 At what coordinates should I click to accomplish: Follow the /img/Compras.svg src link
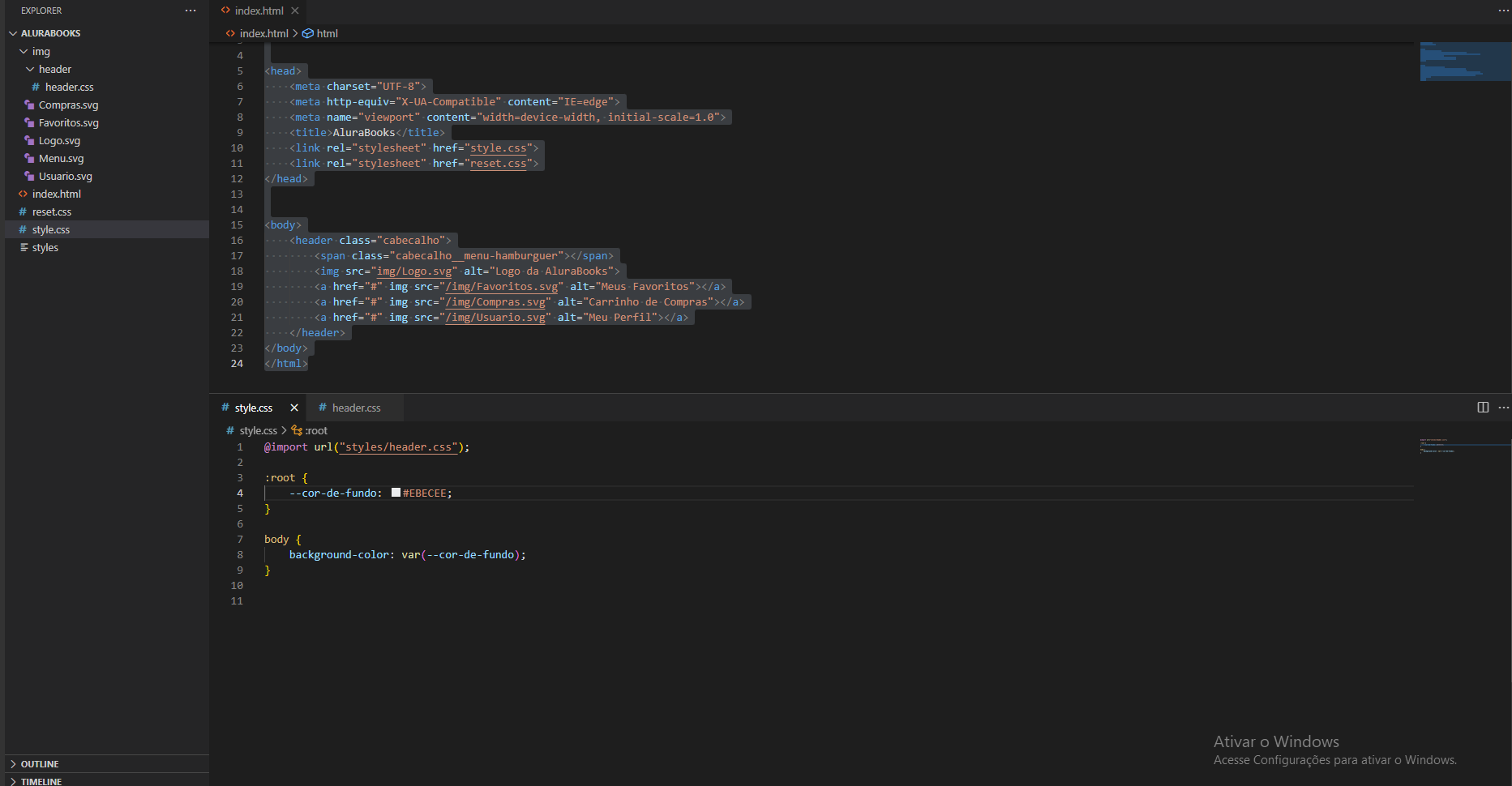pyautogui.click(x=495, y=301)
